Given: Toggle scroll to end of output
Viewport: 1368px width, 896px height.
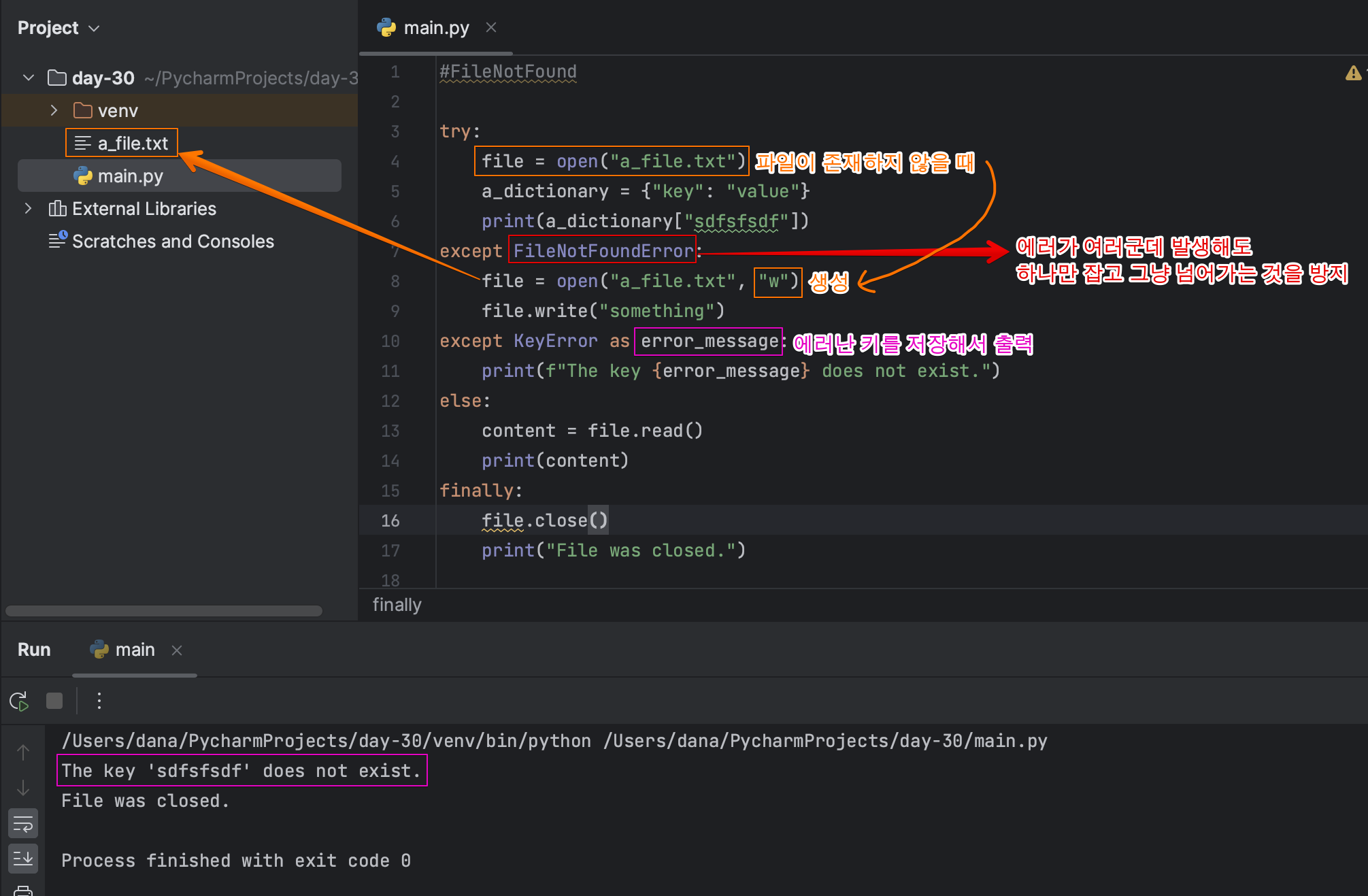Looking at the screenshot, I should [23, 859].
